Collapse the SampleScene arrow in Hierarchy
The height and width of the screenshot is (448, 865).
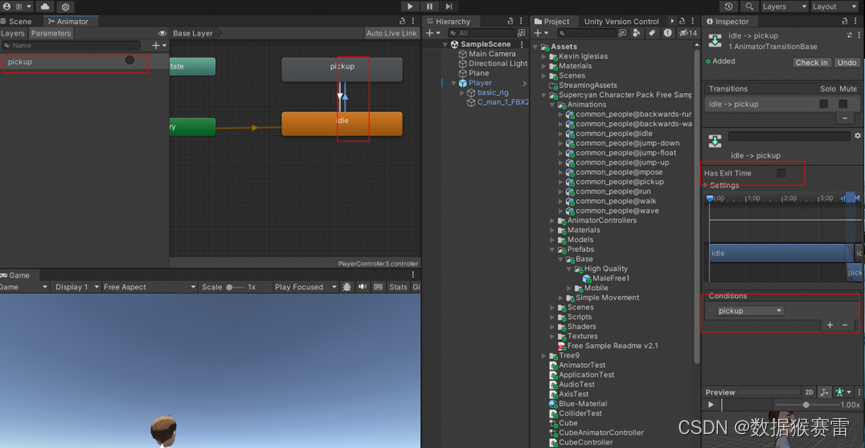[445, 44]
